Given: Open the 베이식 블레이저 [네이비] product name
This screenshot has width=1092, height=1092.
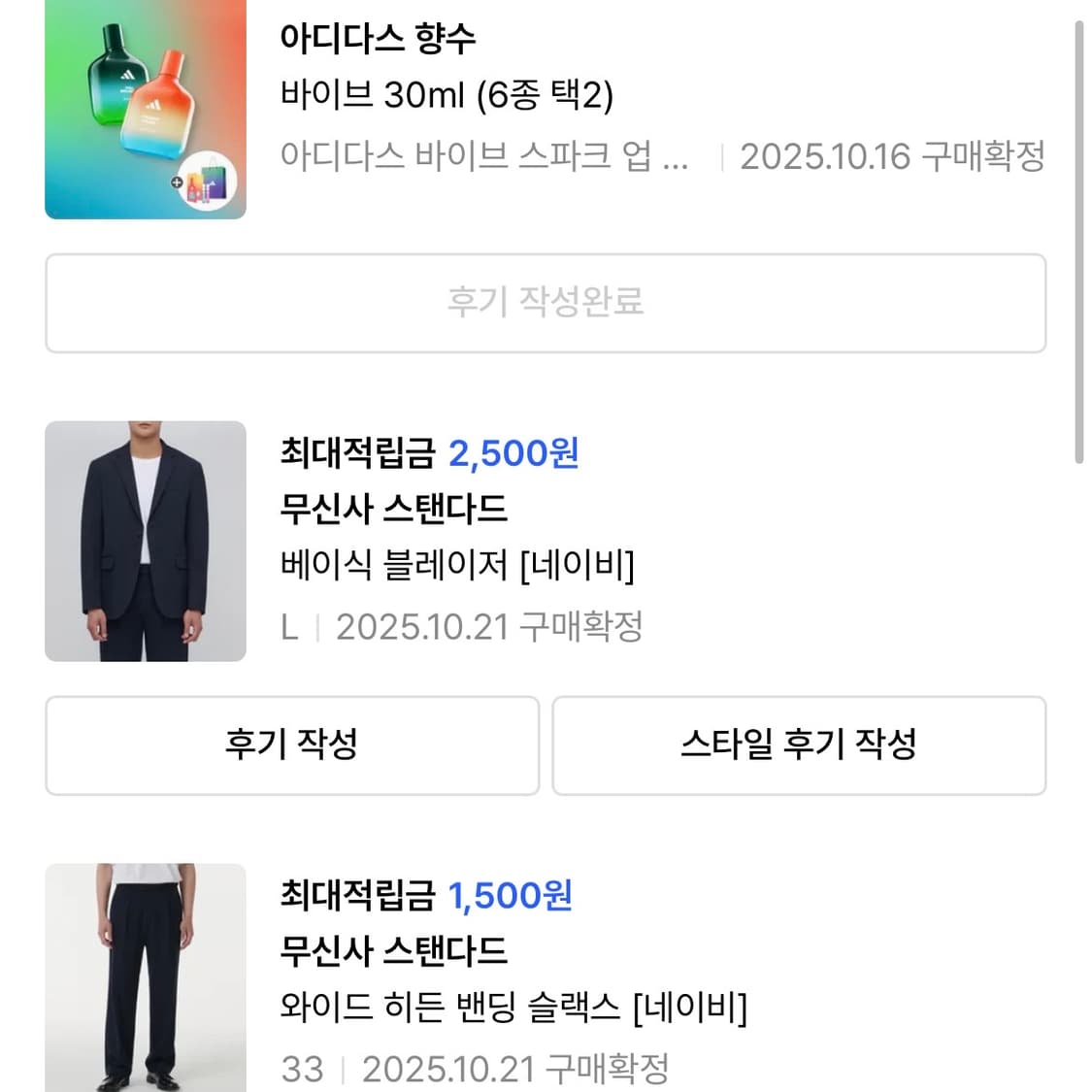Looking at the screenshot, I should [x=457, y=565].
